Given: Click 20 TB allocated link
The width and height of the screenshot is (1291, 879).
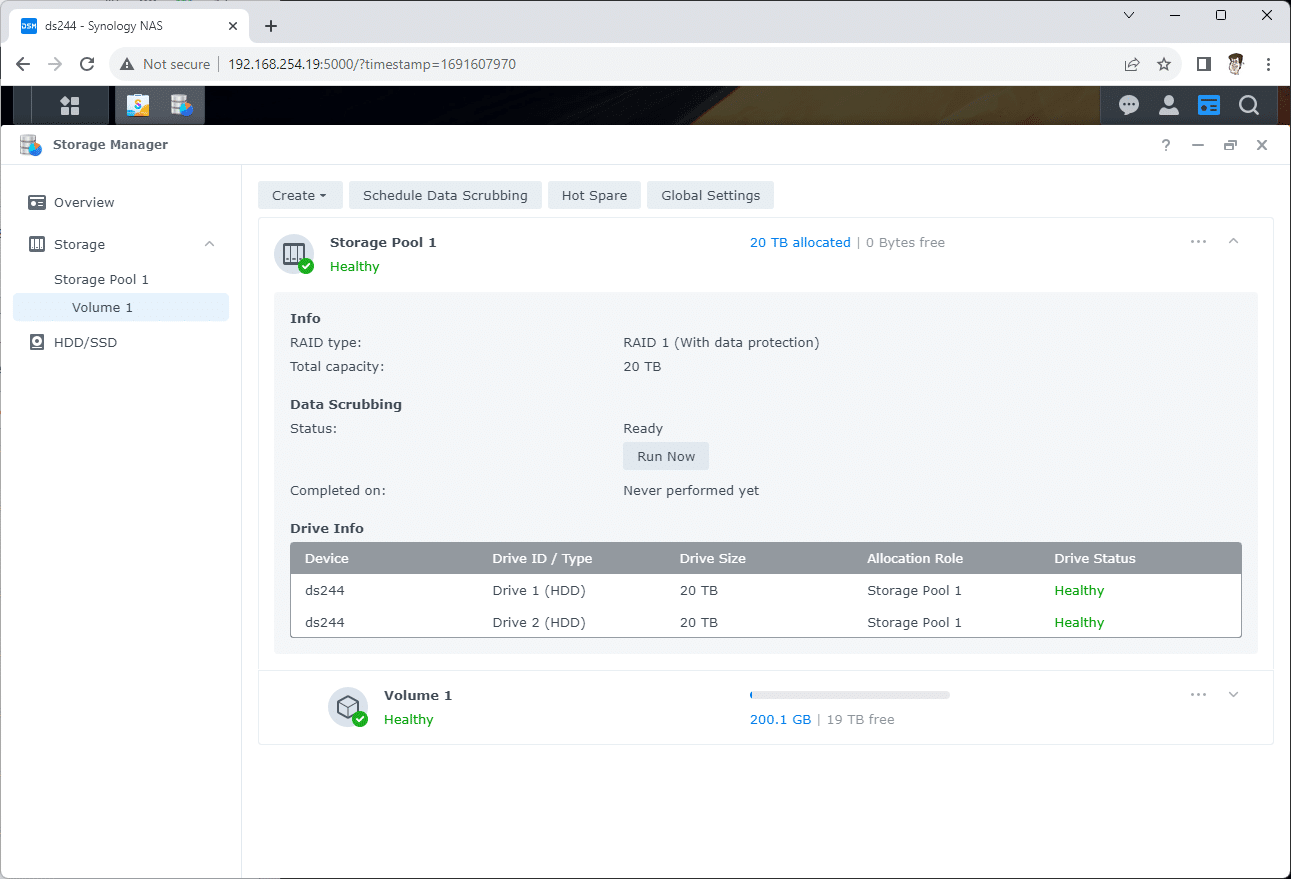Looking at the screenshot, I should click(800, 242).
